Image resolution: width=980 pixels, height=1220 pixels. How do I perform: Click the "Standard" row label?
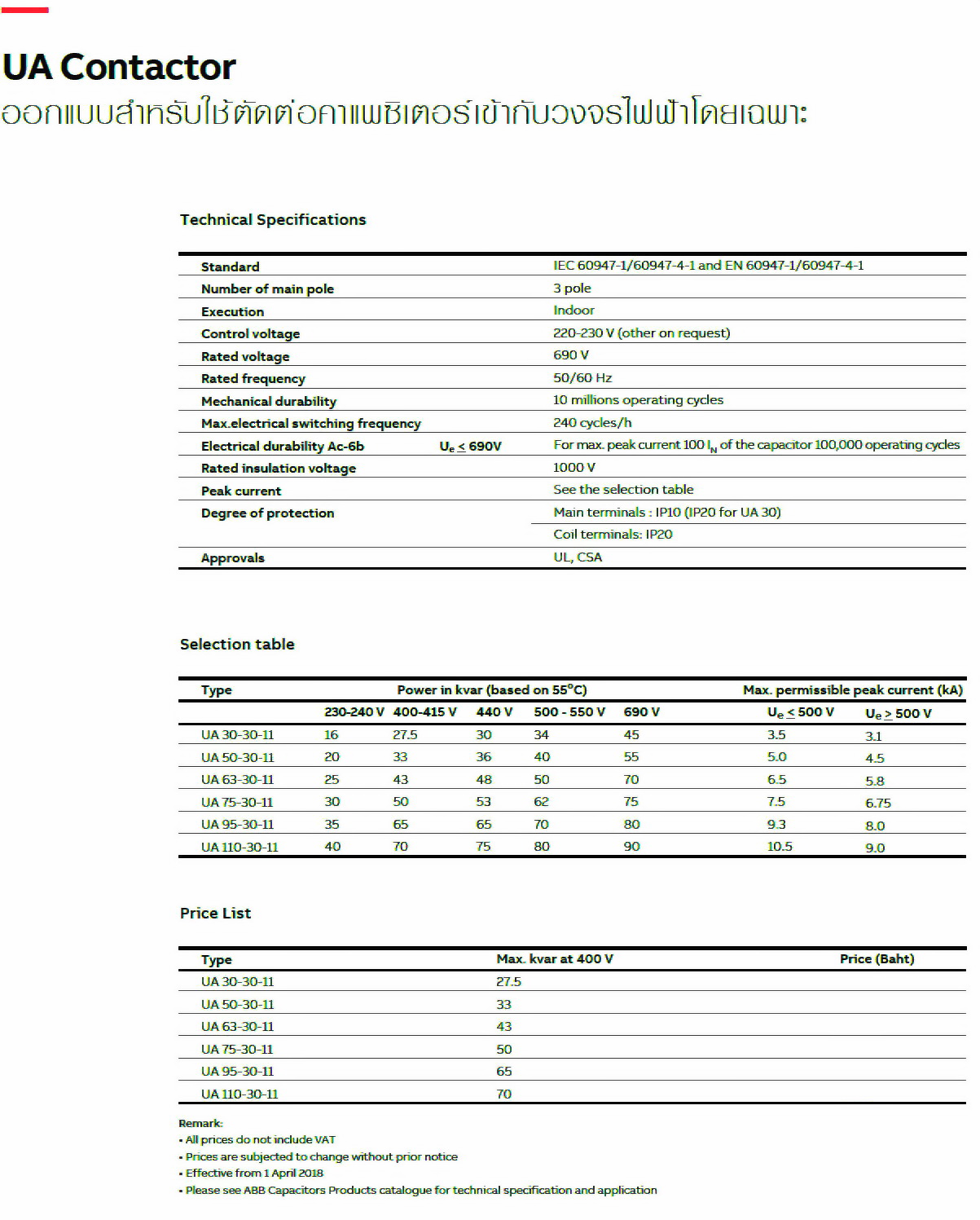point(230,266)
